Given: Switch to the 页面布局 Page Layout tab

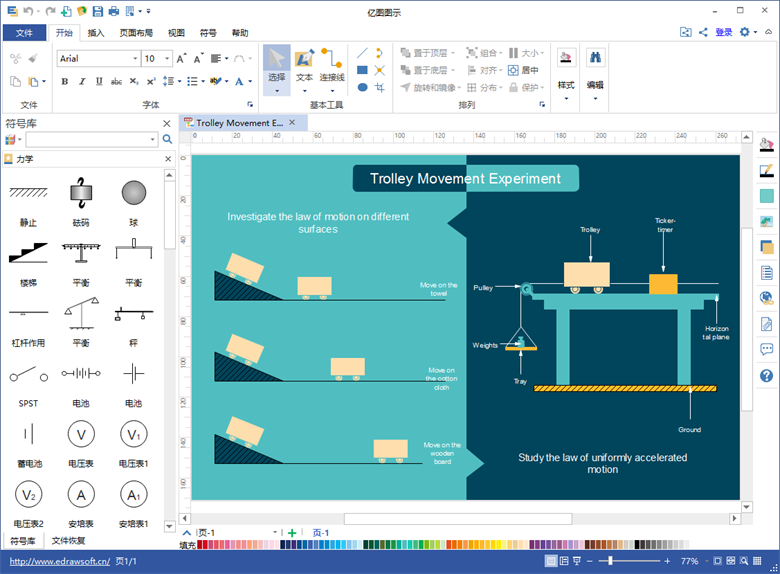Looking at the screenshot, I should (136, 33).
